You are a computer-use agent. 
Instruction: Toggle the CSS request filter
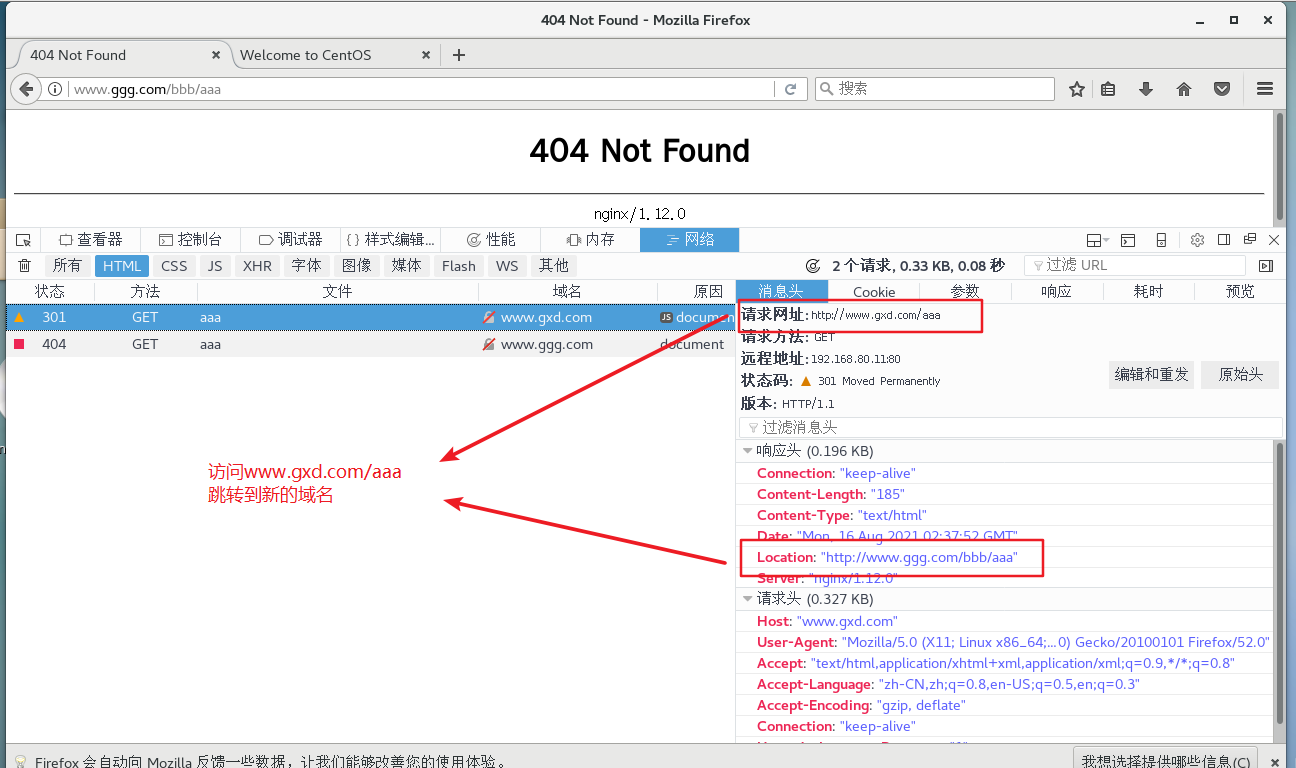174,265
